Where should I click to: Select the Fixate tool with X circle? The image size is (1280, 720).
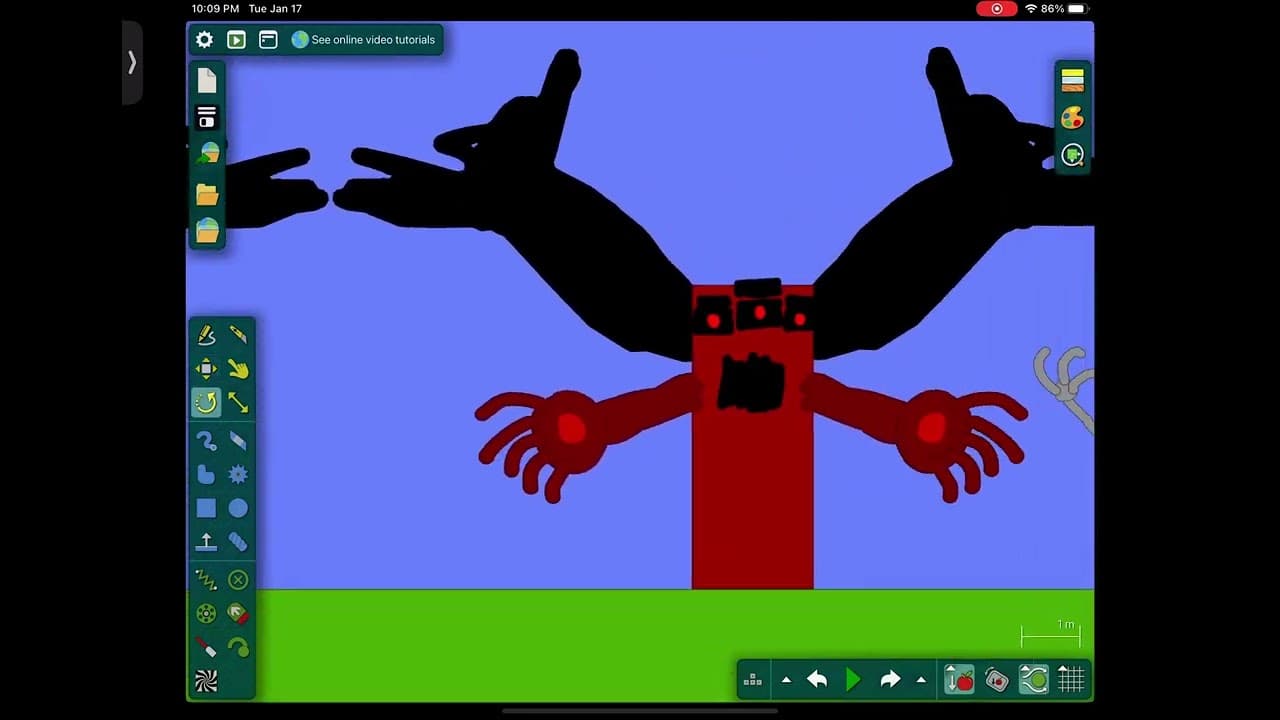(238, 579)
